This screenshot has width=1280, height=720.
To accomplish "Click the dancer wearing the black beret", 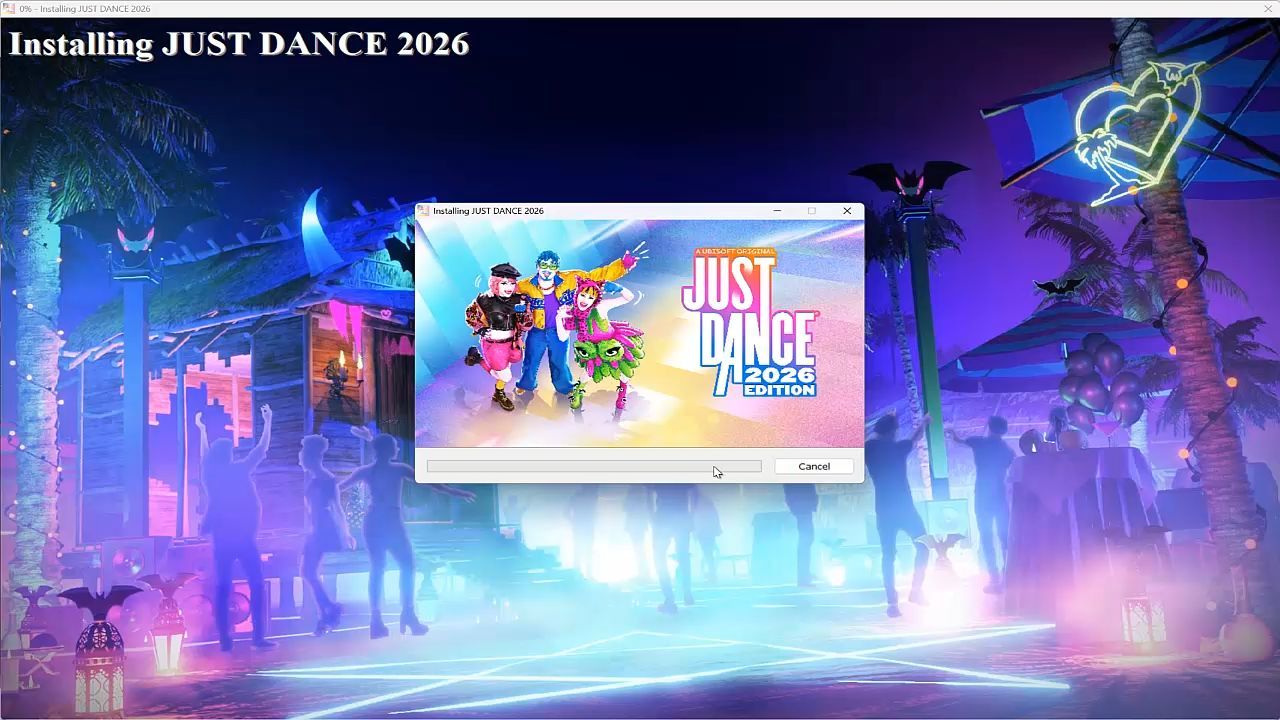I will (498, 330).
